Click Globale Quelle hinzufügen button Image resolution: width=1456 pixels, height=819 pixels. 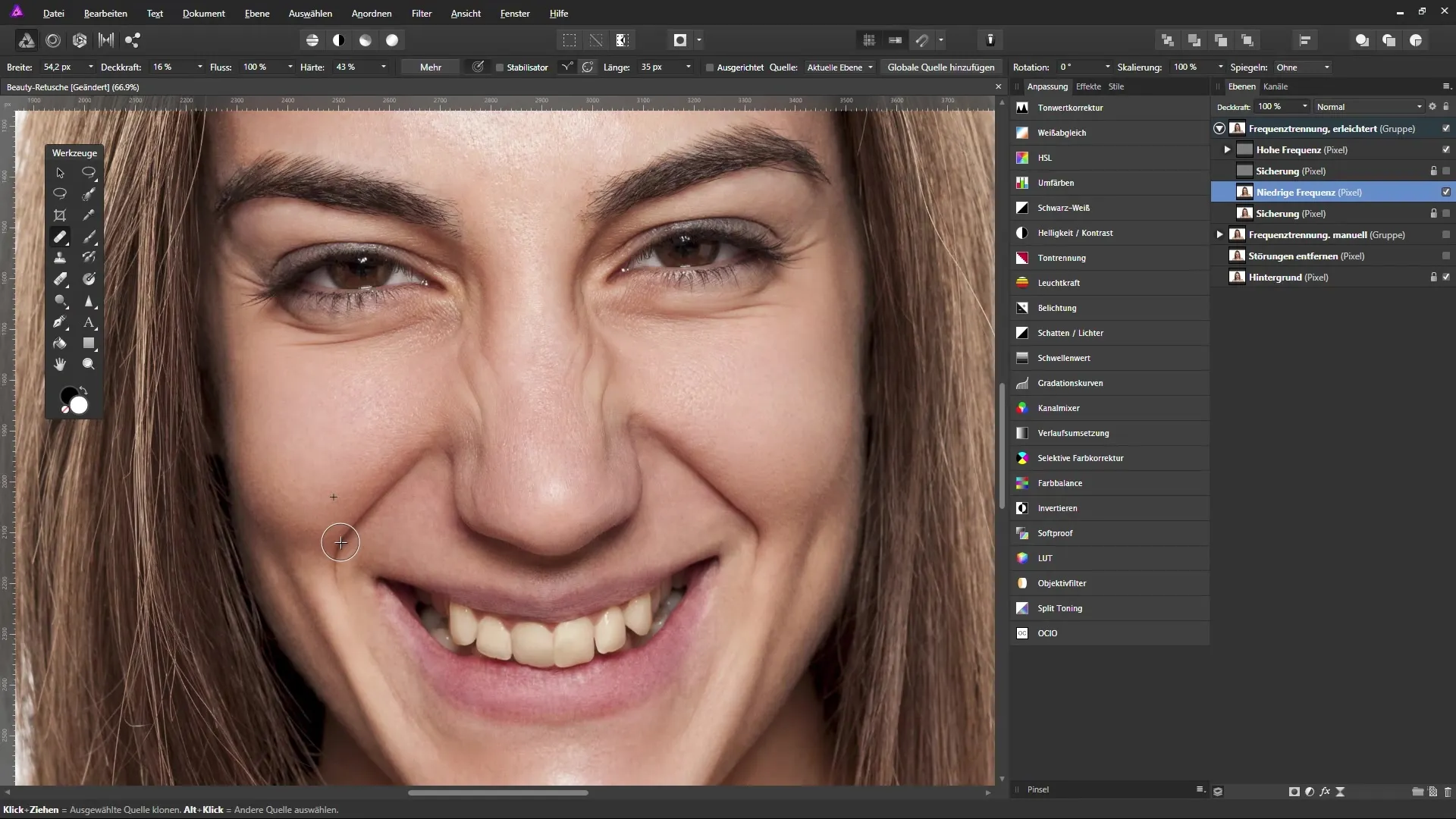pyautogui.click(x=941, y=67)
